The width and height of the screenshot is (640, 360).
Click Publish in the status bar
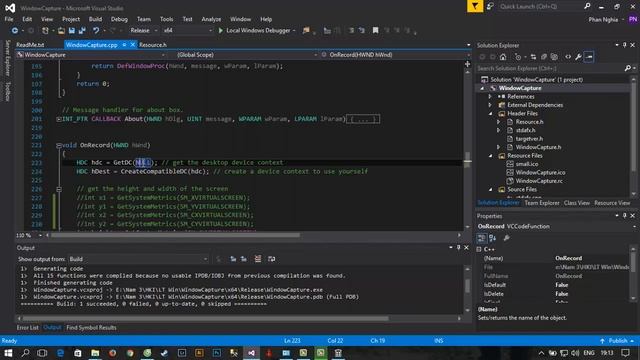[618, 341]
